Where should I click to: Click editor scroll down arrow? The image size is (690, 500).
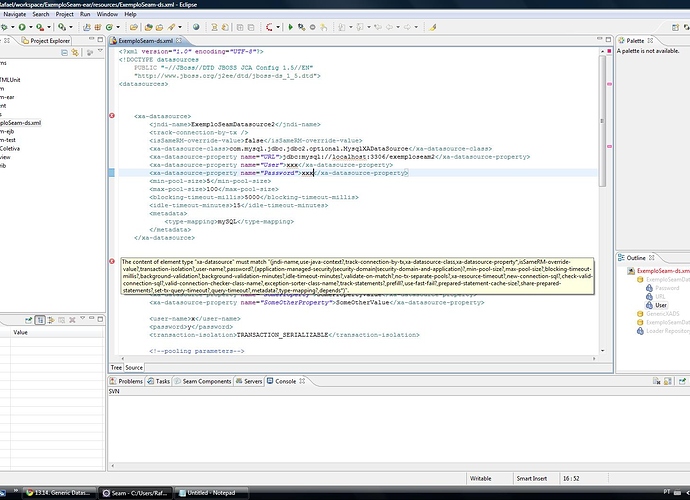(x=602, y=351)
